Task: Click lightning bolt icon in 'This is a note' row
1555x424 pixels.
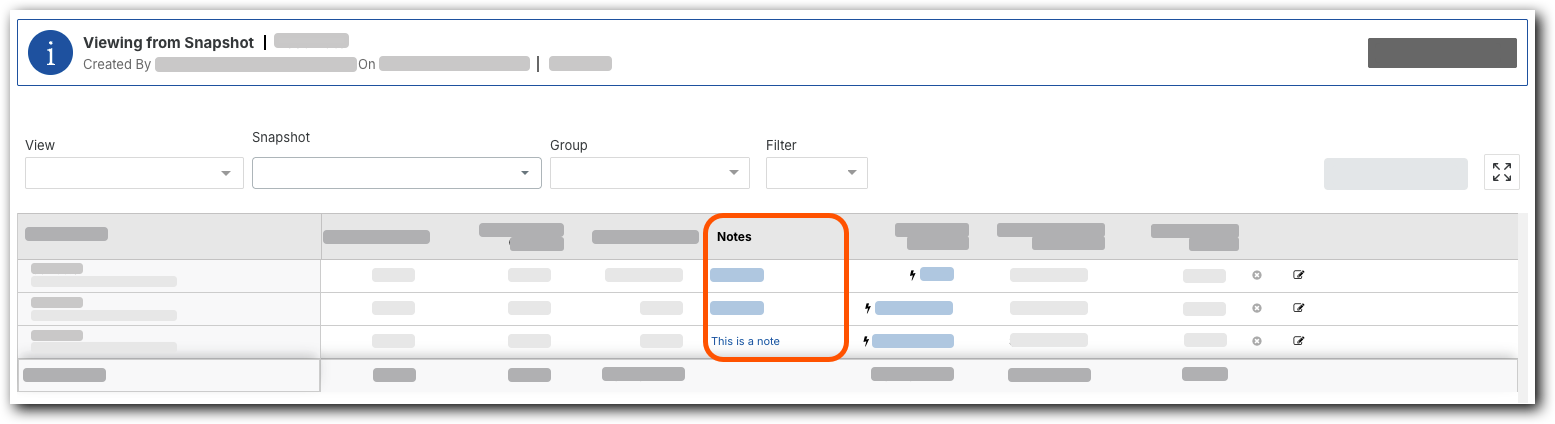Action: 865,341
